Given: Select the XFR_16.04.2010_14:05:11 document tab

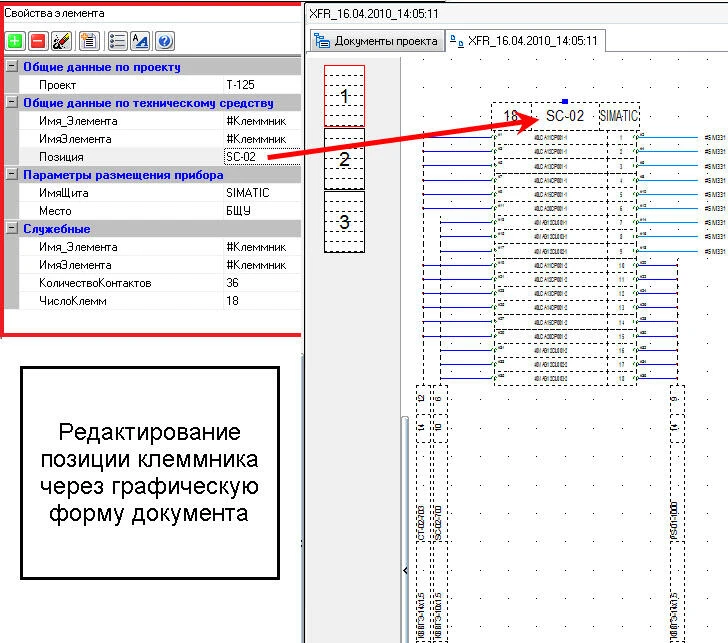Looking at the screenshot, I should (x=524, y=41).
